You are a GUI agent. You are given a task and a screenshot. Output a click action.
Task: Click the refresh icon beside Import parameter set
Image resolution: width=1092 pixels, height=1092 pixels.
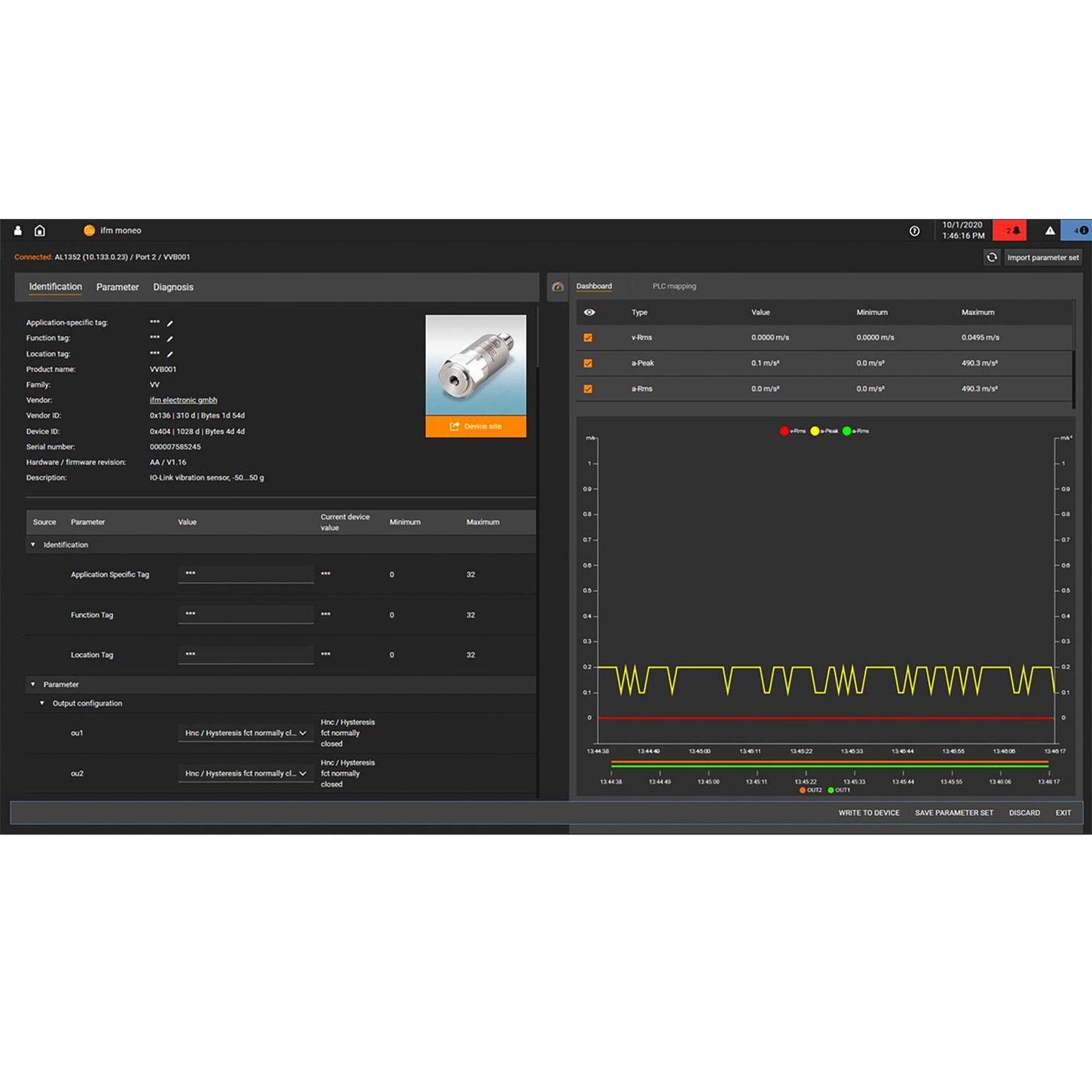pos(992,258)
